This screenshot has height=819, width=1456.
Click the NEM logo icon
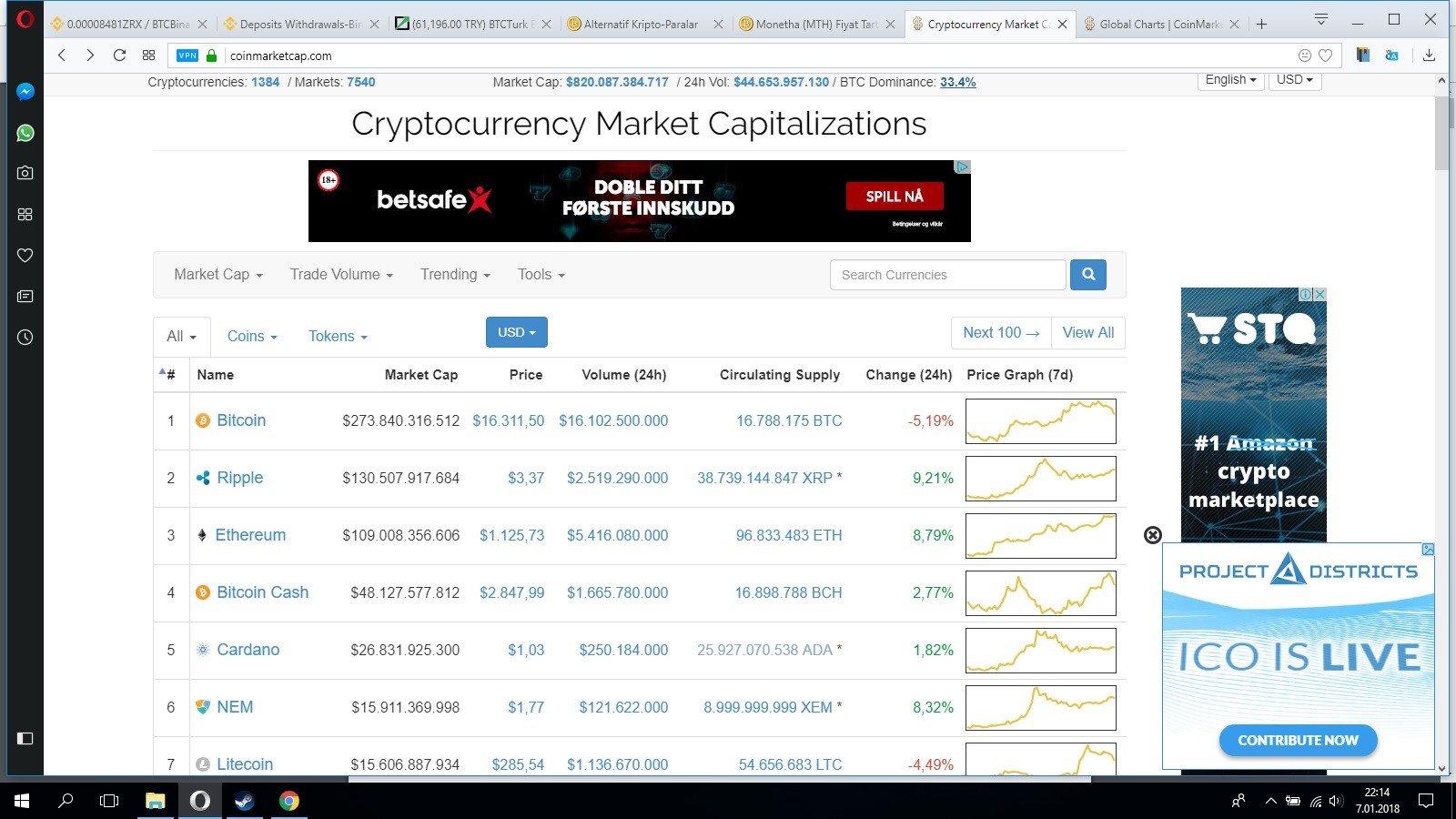tap(203, 707)
